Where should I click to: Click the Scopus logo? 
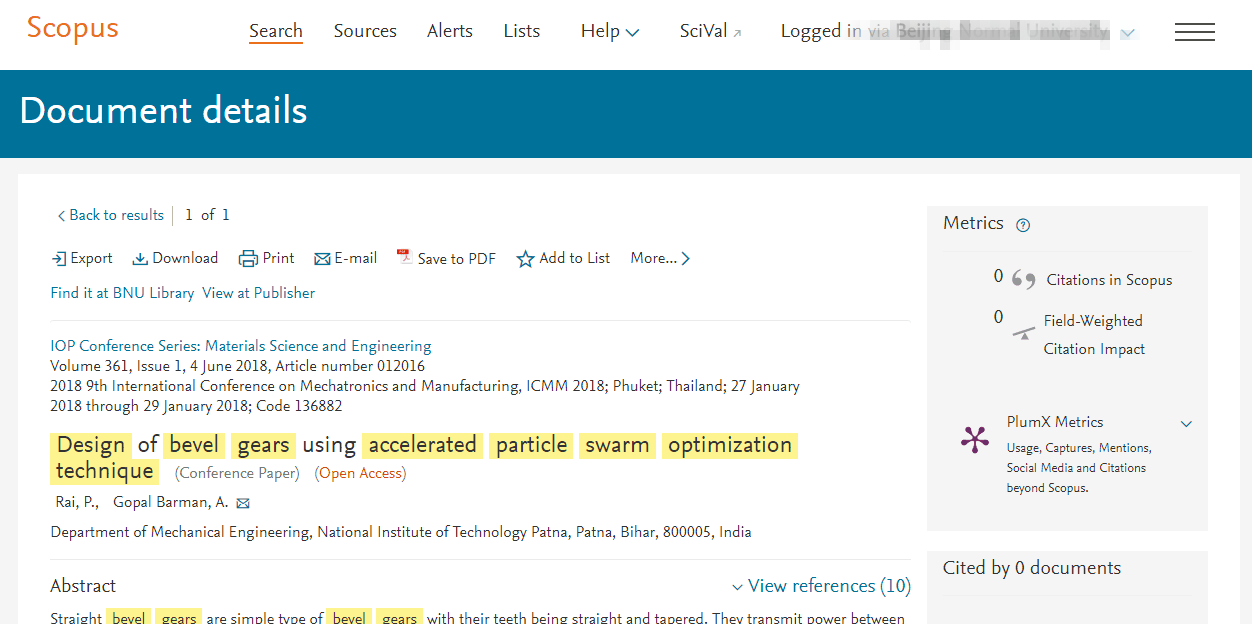pyautogui.click(x=72, y=28)
